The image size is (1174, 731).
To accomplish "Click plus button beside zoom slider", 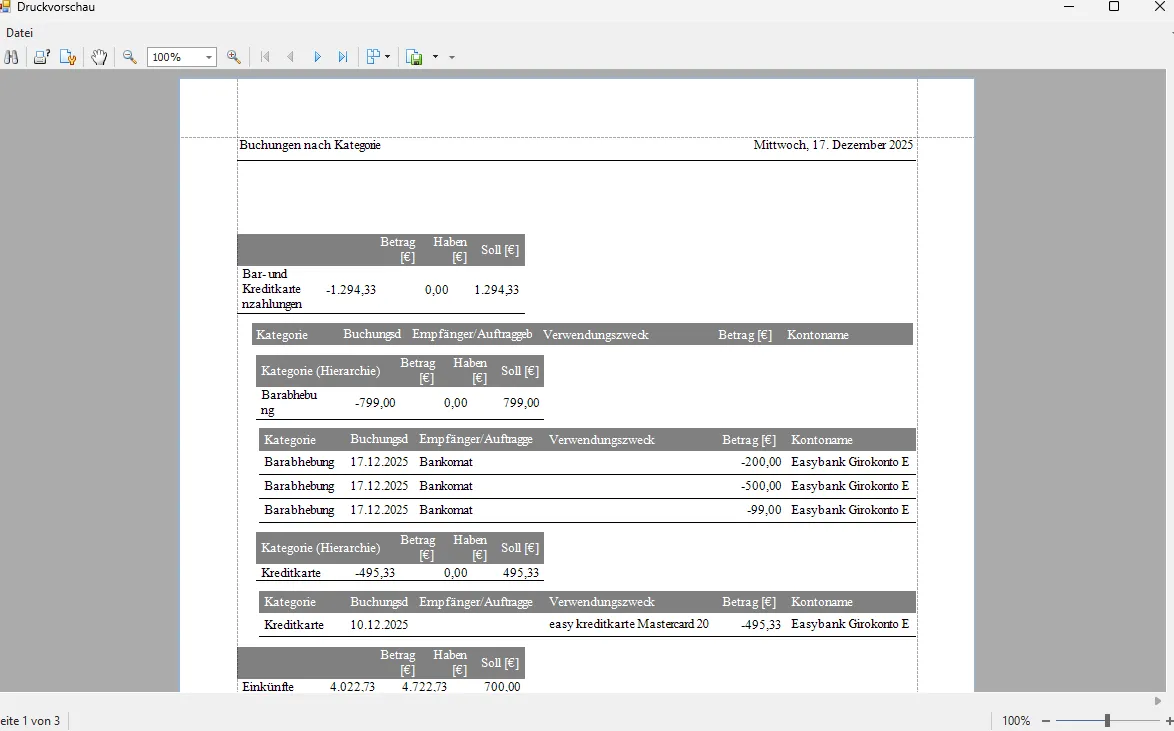I will (x=1169, y=721).
